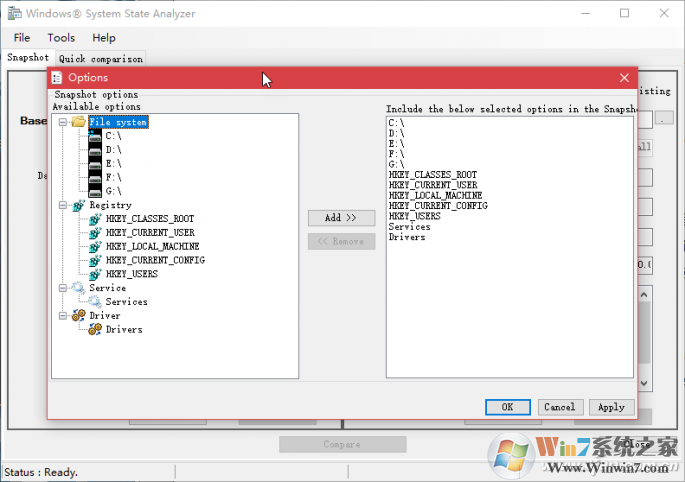Select the Registry label in the tree
The width and height of the screenshot is (685, 482).
[x=111, y=205]
